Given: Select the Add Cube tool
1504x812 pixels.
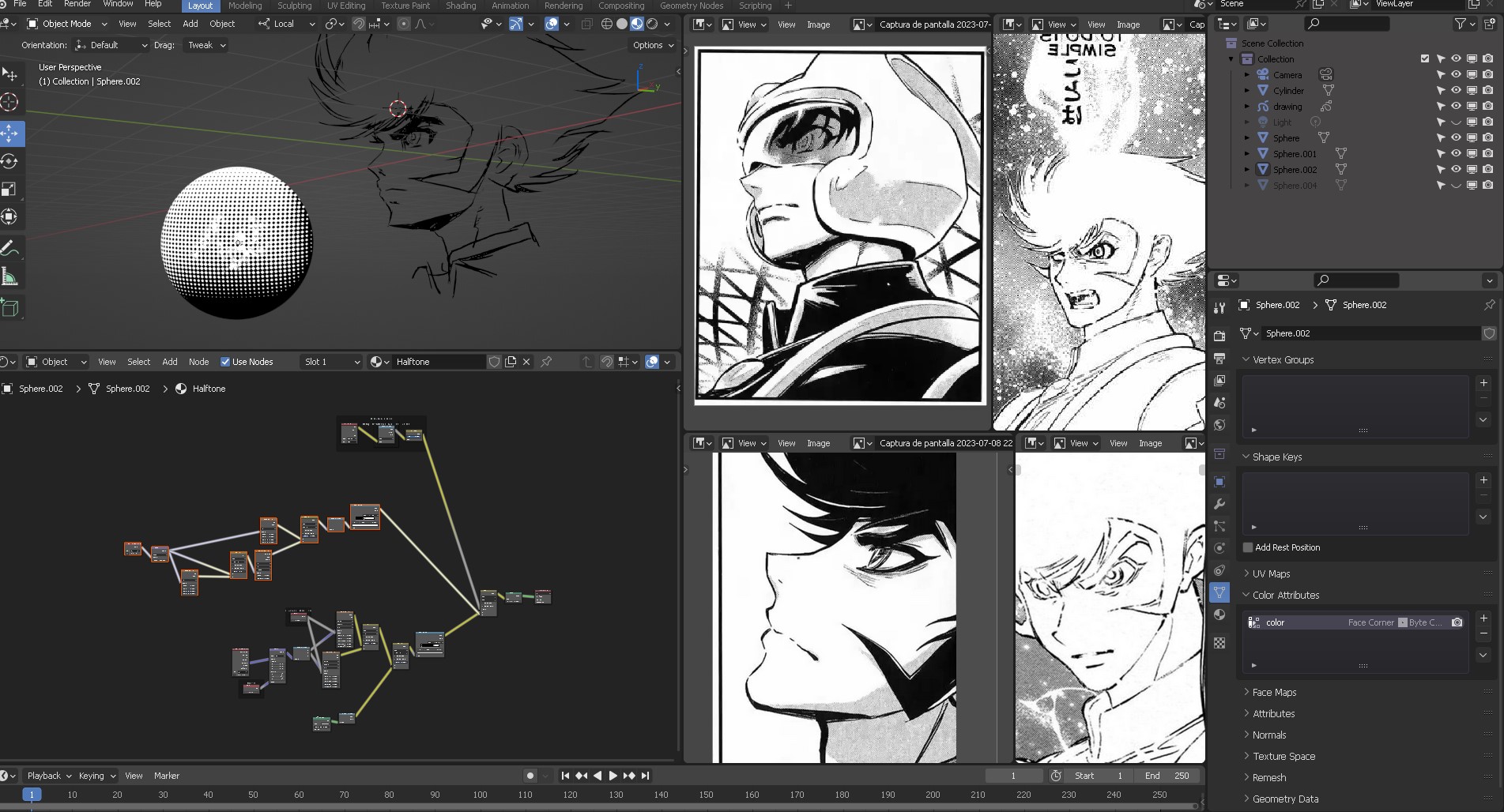Looking at the screenshot, I should click(x=10, y=308).
